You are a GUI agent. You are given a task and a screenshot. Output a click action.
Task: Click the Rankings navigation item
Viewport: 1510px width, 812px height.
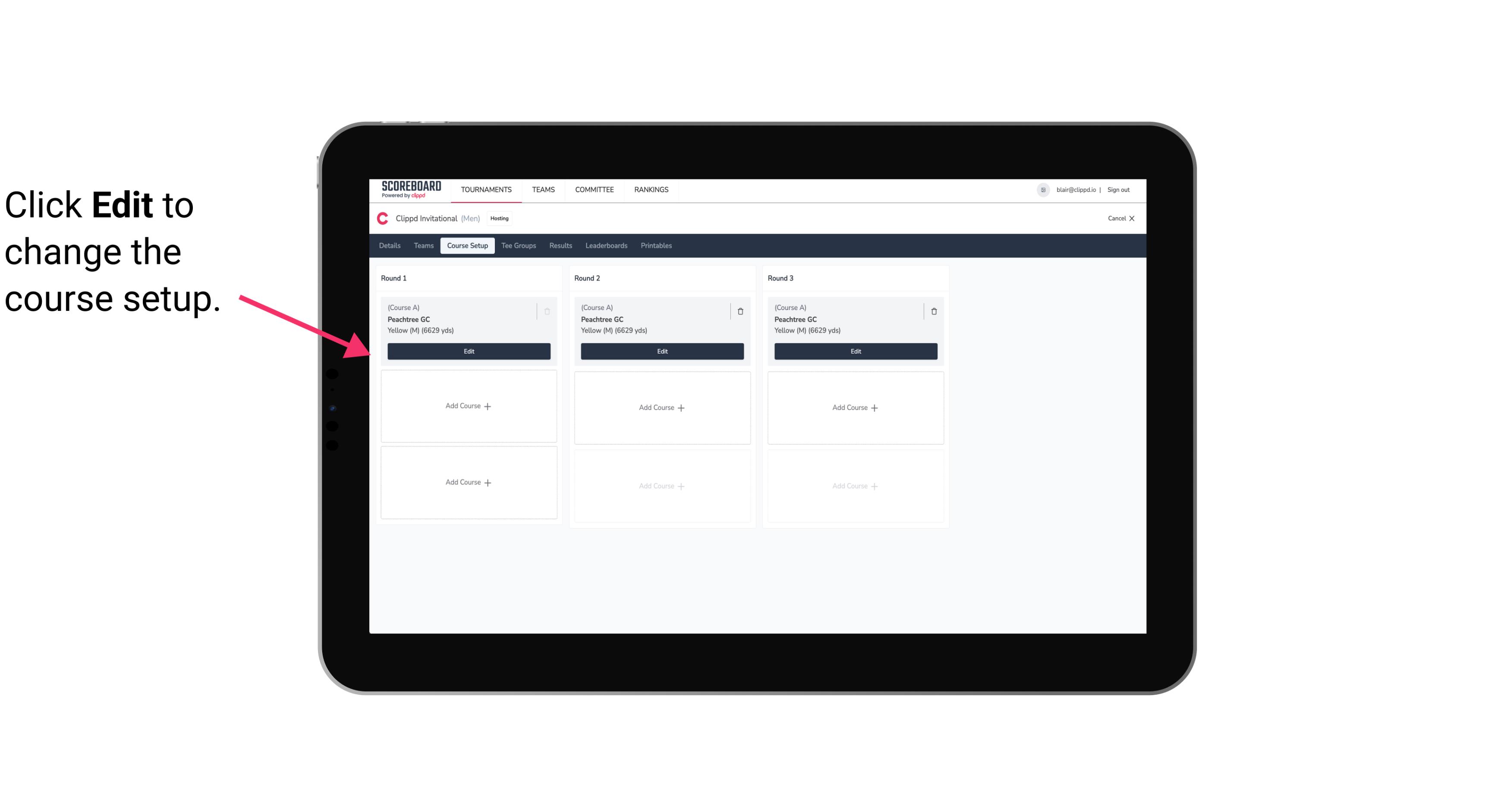pyautogui.click(x=652, y=189)
